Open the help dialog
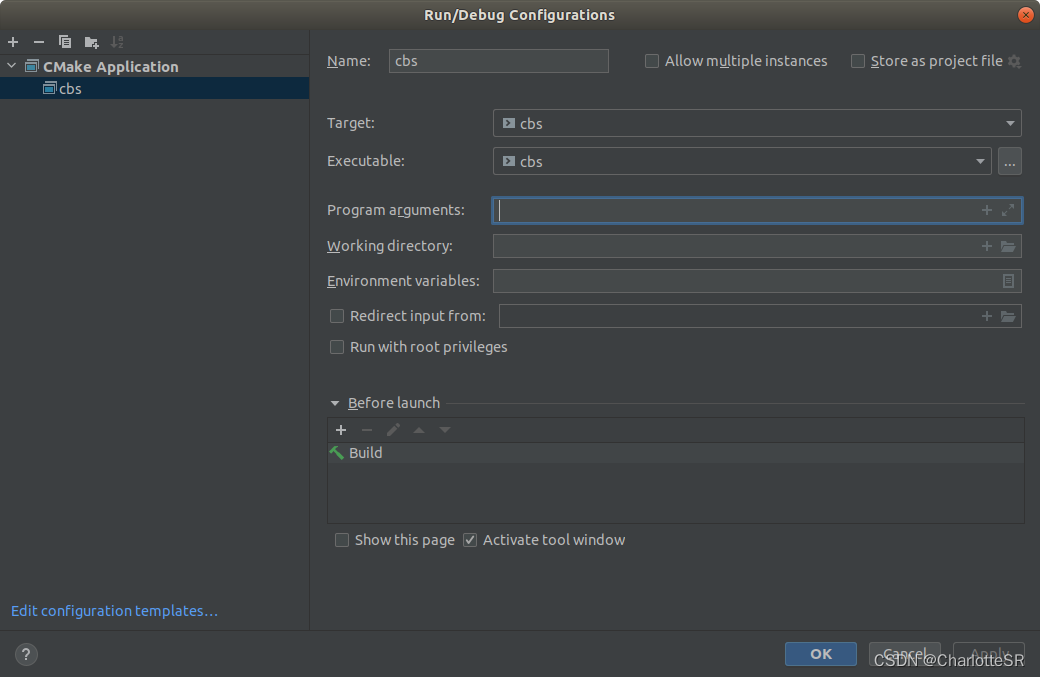The height and width of the screenshot is (677, 1040). 25,654
